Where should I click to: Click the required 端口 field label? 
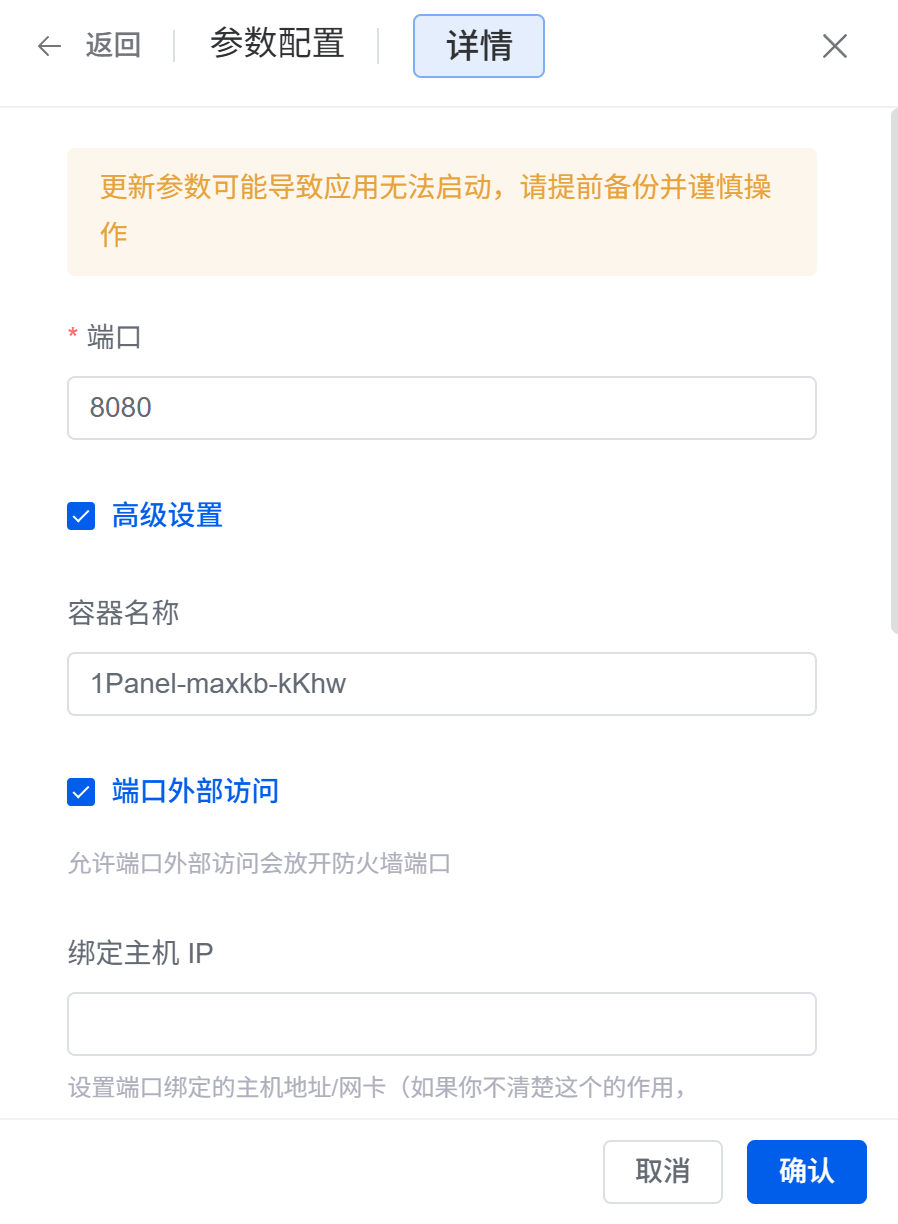114,337
